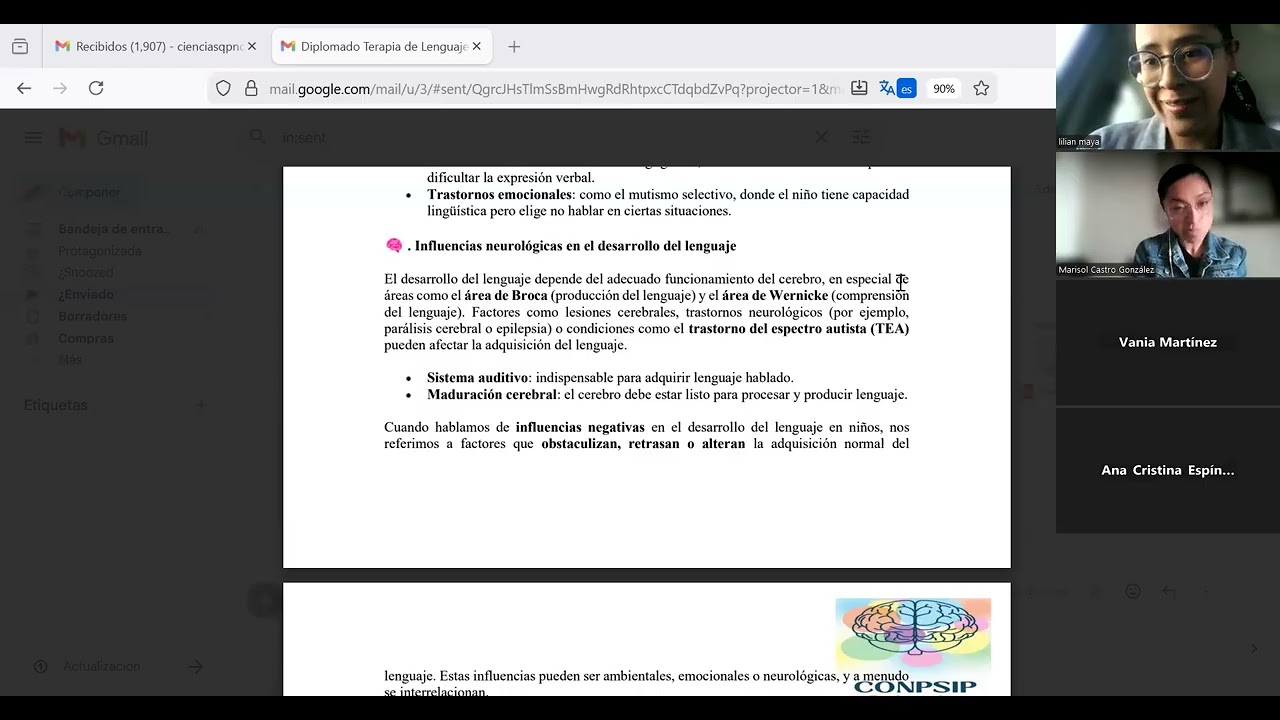Click the Actualización arrow icon
The width and height of the screenshot is (1280, 720).
point(196,666)
